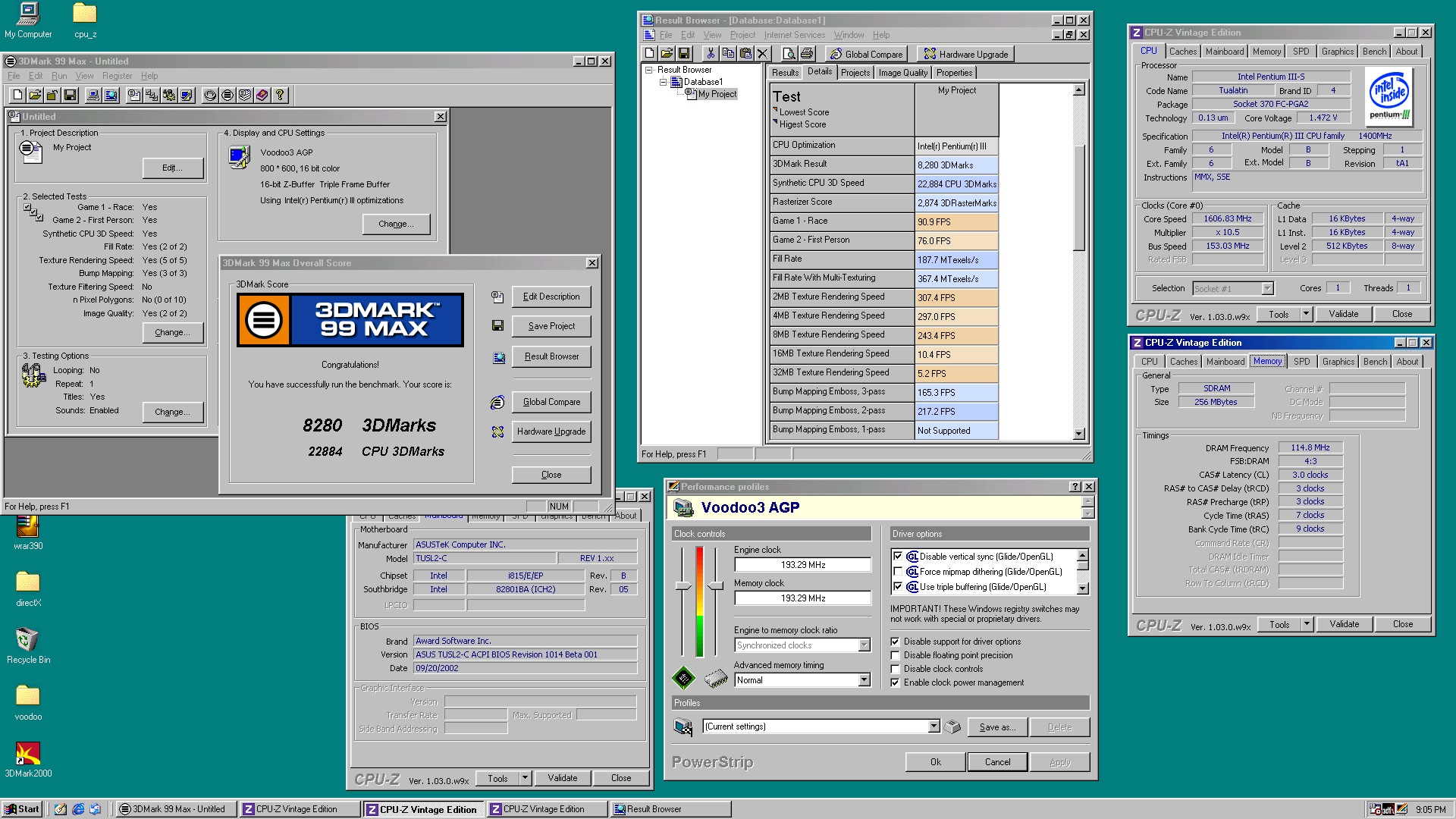Click Save floppy icon in Result Browser toolbar
This screenshot has height=819, width=1456.
point(684,54)
